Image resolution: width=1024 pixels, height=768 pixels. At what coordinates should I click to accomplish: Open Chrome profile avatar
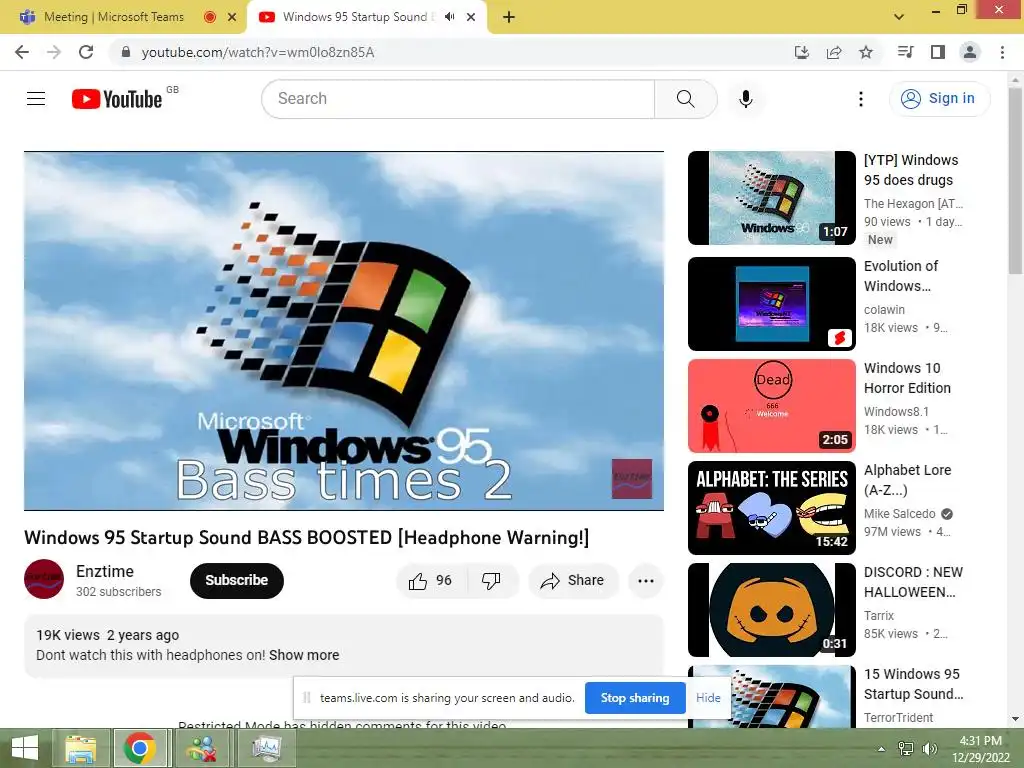point(970,52)
